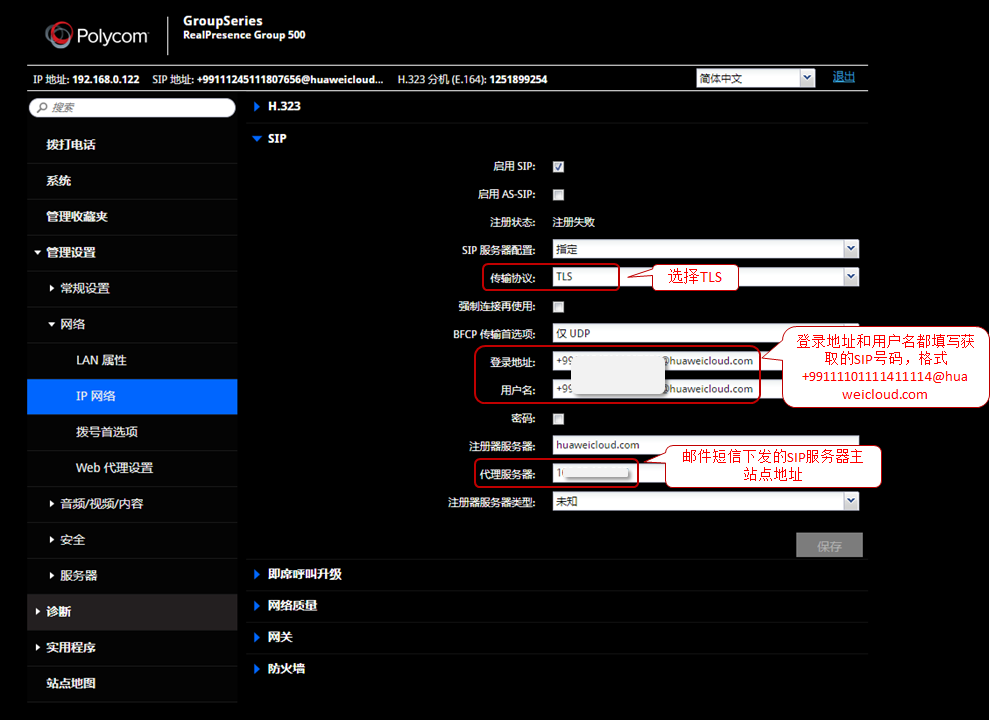Screen dimensions: 990x720
Task: Expand the 防火墙 section
Action: (288, 668)
